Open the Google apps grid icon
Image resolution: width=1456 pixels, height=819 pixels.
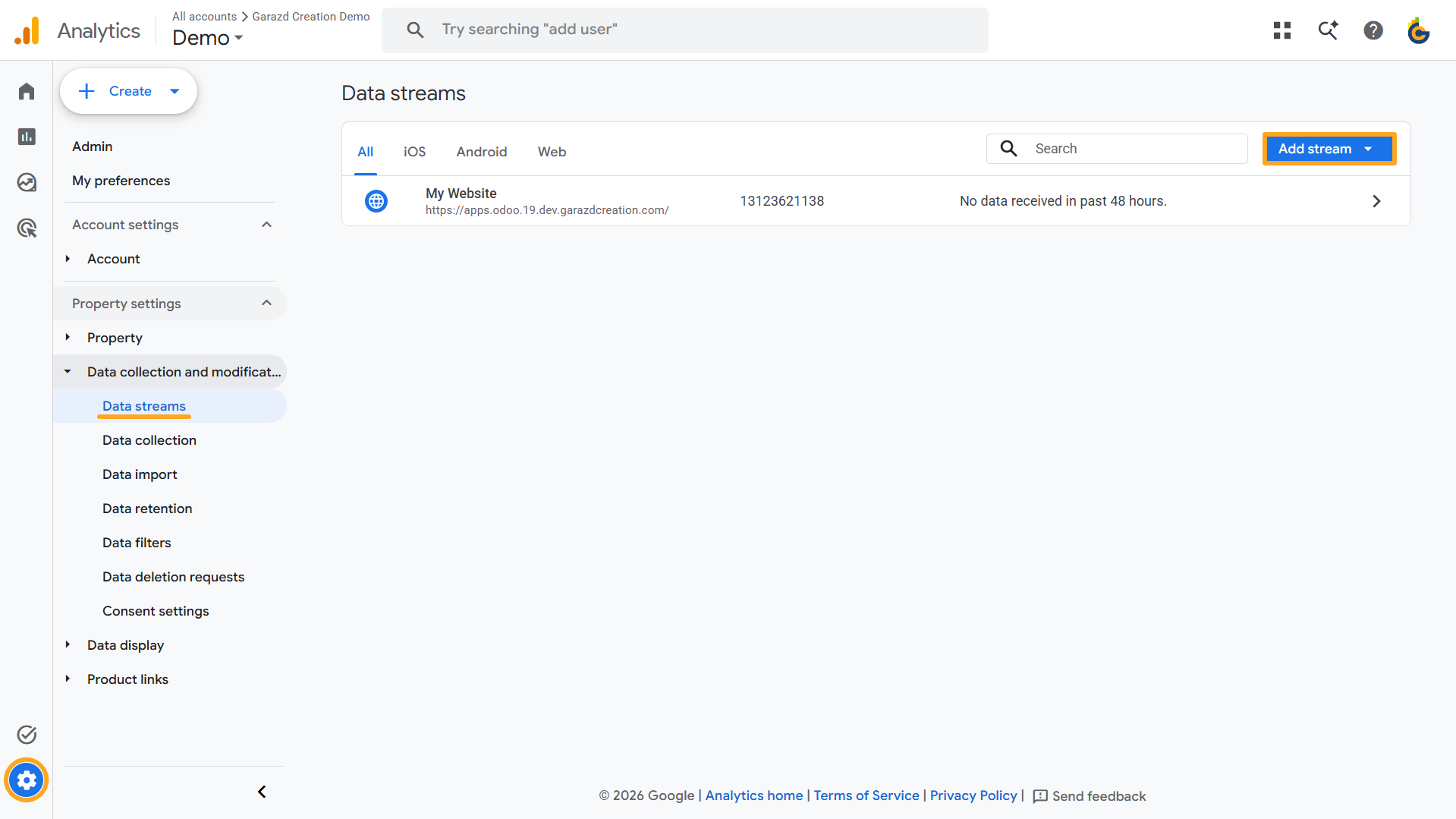click(x=1282, y=30)
